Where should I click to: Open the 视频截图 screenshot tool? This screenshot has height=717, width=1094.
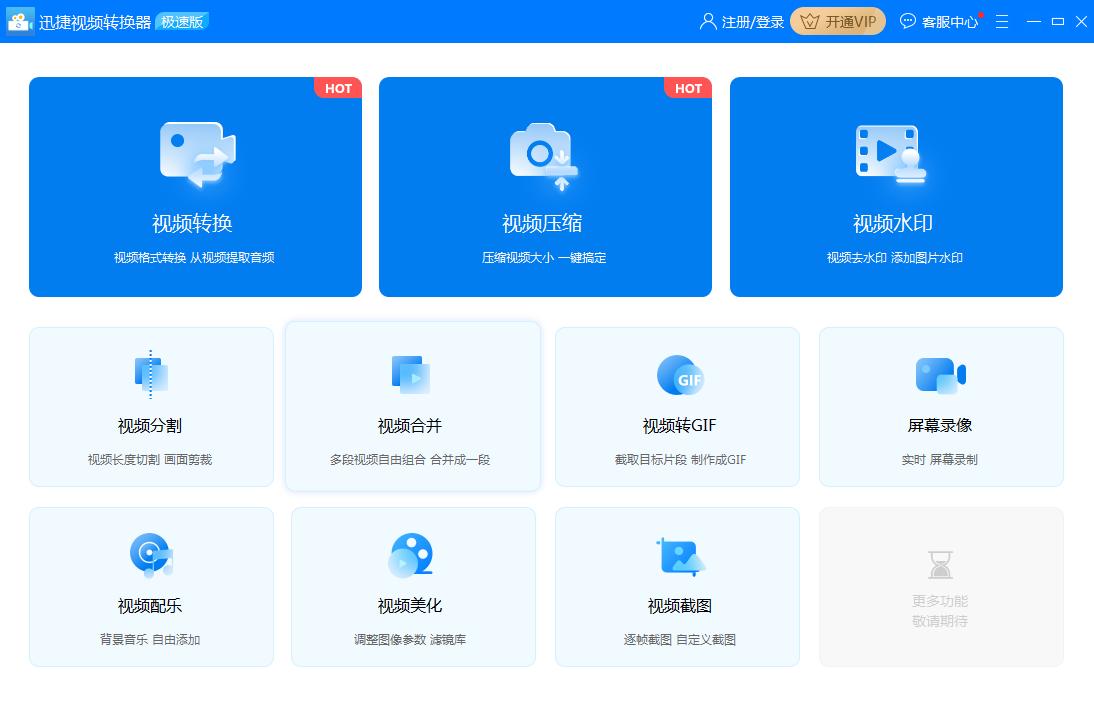pos(677,586)
